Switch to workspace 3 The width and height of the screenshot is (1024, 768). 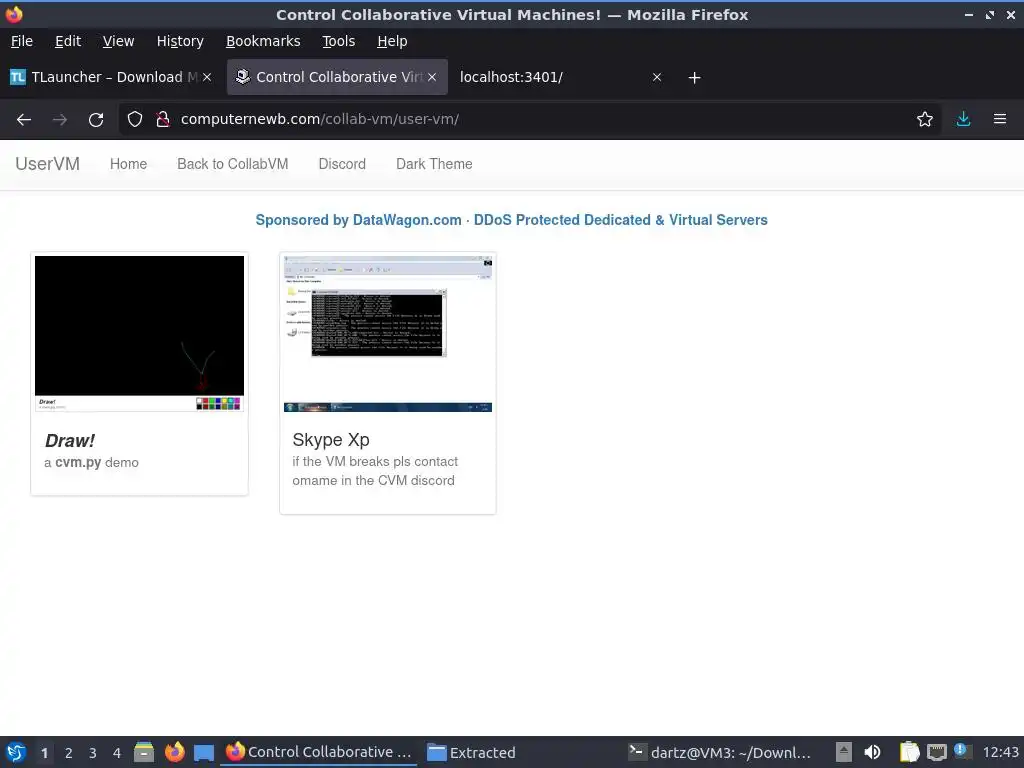coord(93,753)
